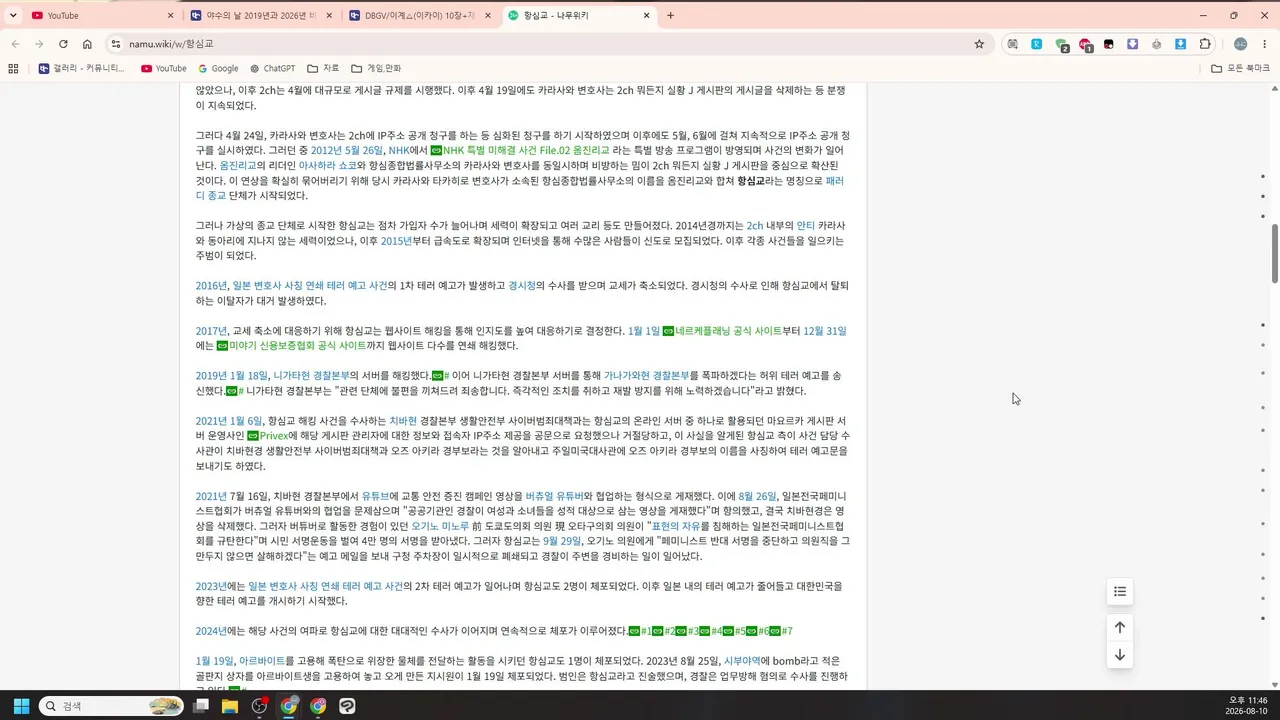Jump to page bottom with down-arrow button
The width and height of the screenshot is (1280, 720).
(x=1120, y=655)
